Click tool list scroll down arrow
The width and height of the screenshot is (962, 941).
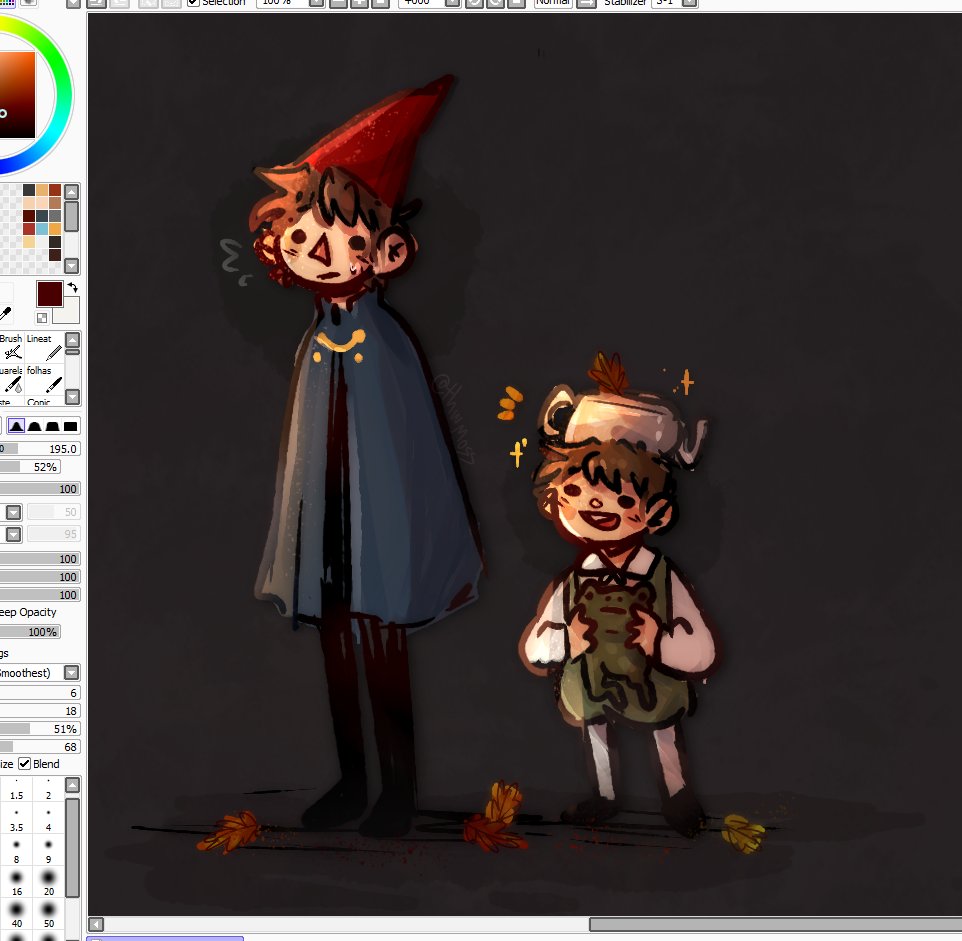(x=72, y=397)
